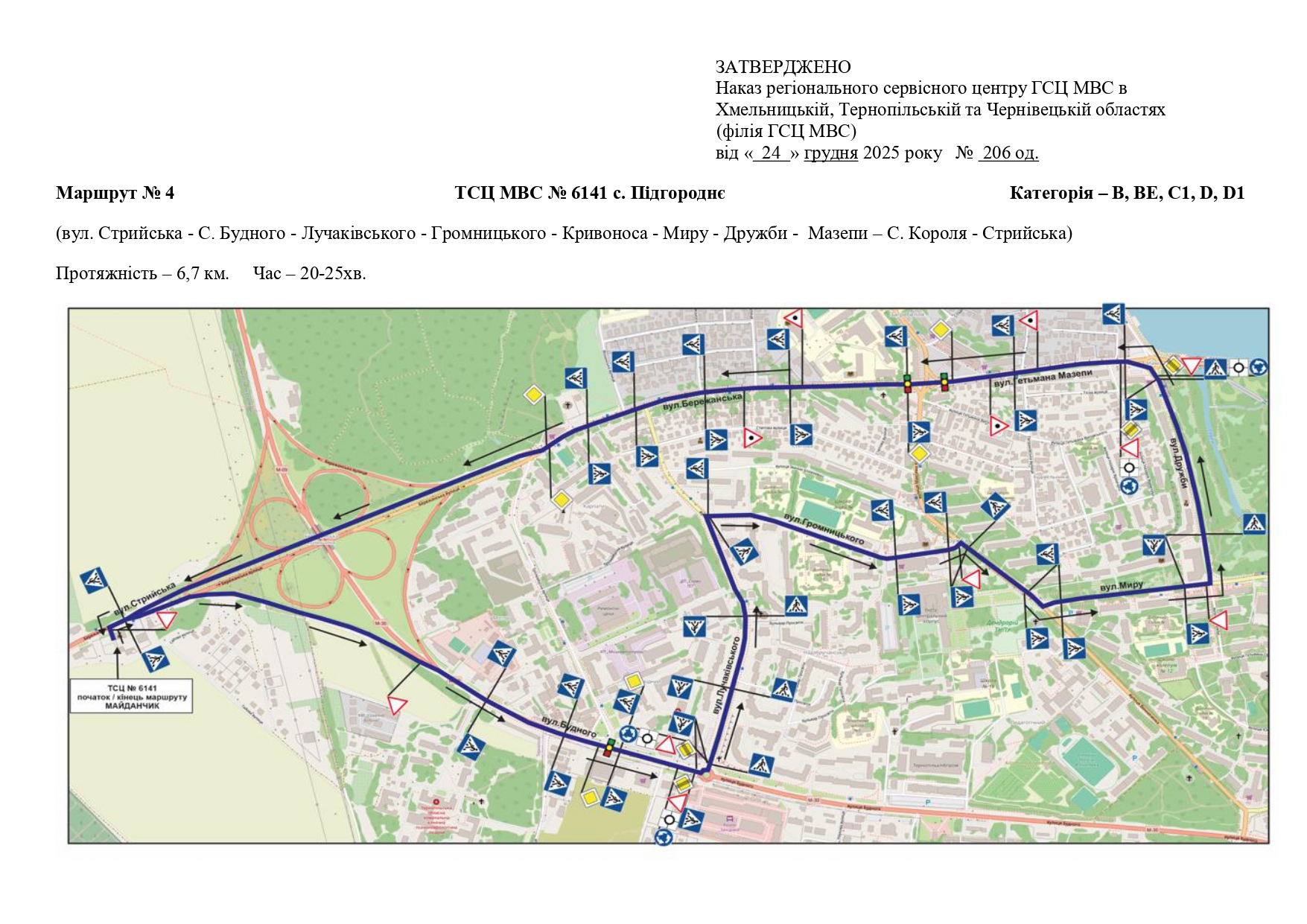Click the Протяжність – 6,7 км text
Screen dimensions: 1307x924
pos(142,273)
